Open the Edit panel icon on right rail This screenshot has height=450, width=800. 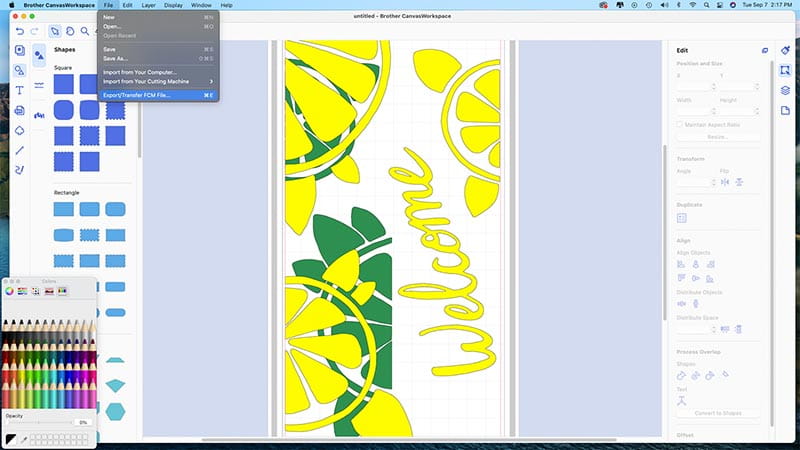click(785, 70)
